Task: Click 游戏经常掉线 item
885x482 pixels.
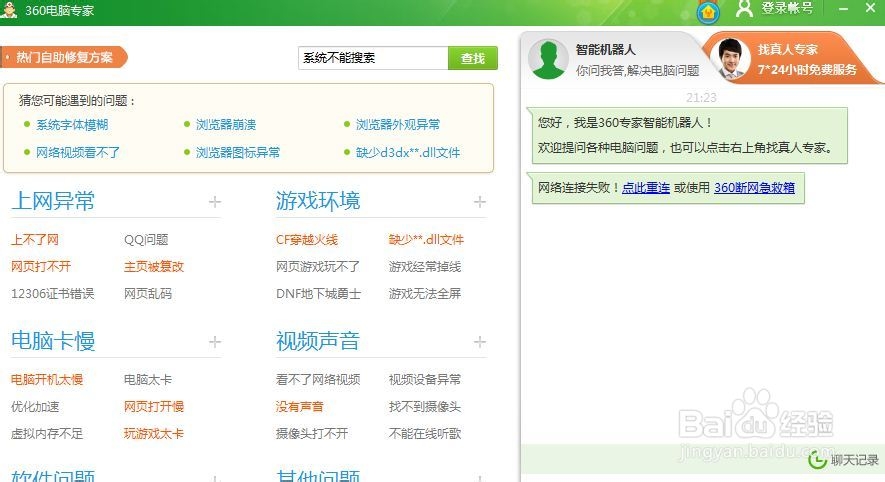Action: [x=424, y=266]
